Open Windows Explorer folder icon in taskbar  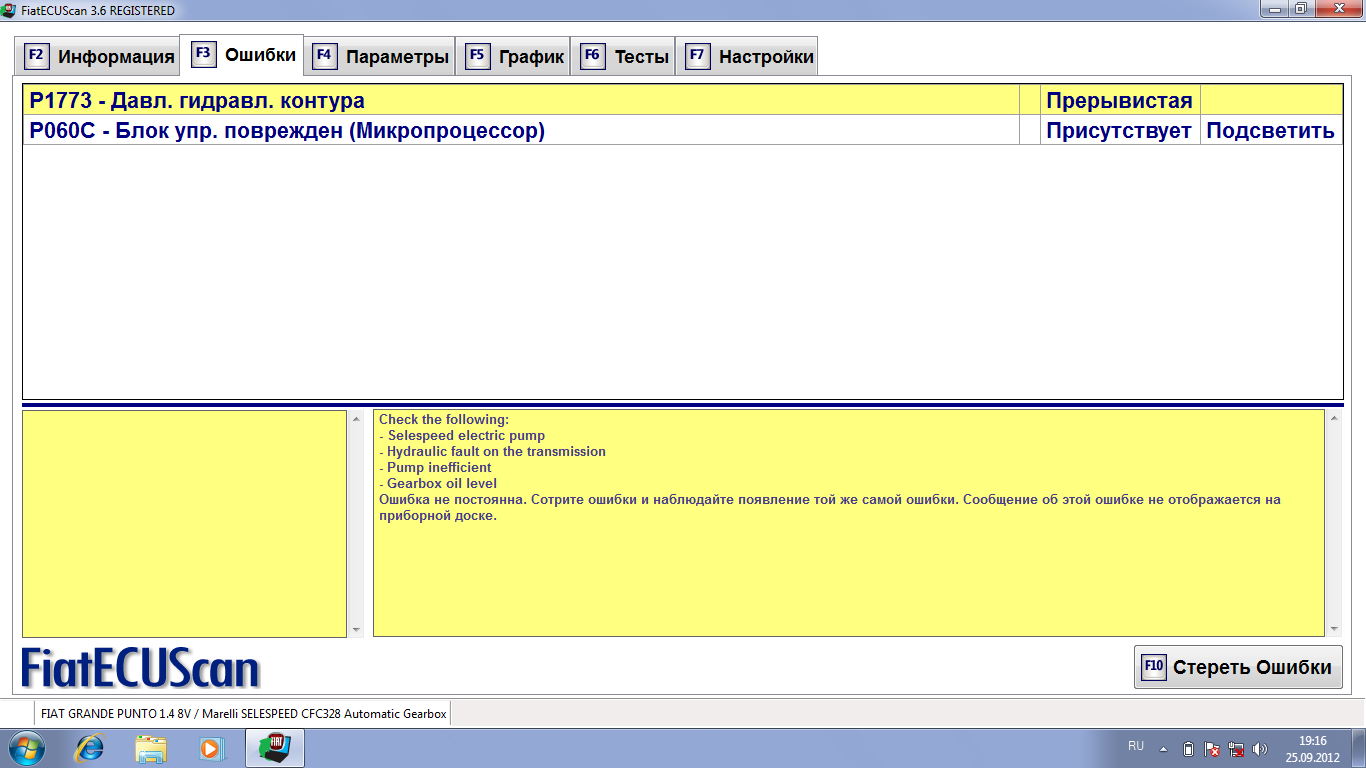[x=151, y=748]
